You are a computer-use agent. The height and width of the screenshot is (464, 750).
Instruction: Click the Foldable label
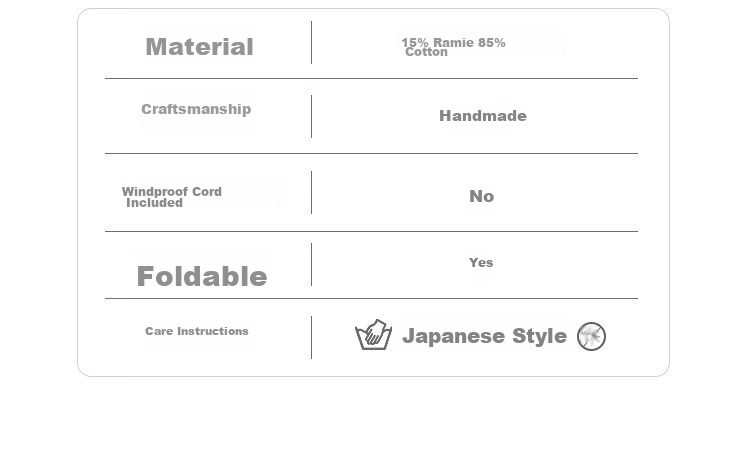[202, 276]
